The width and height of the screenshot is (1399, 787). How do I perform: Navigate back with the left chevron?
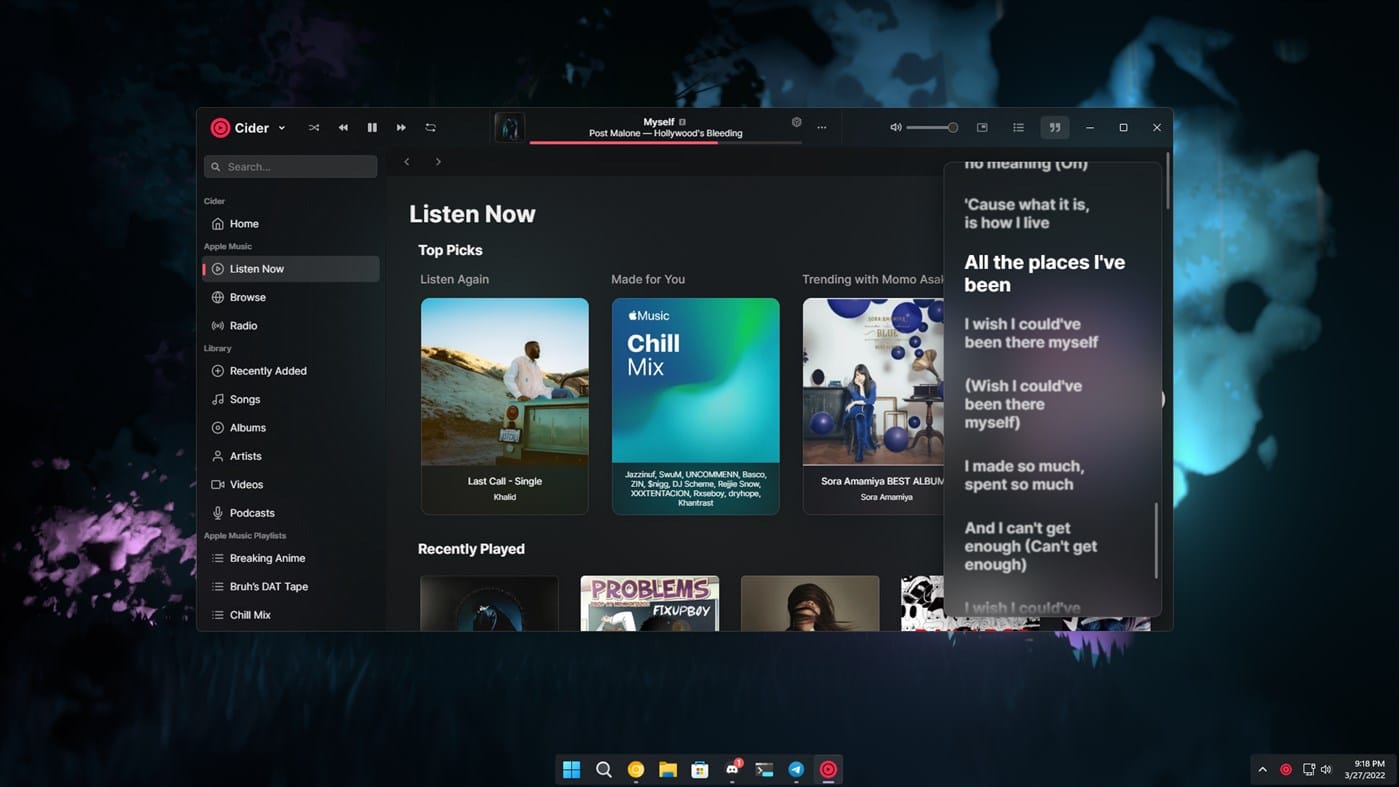pyautogui.click(x=406, y=161)
